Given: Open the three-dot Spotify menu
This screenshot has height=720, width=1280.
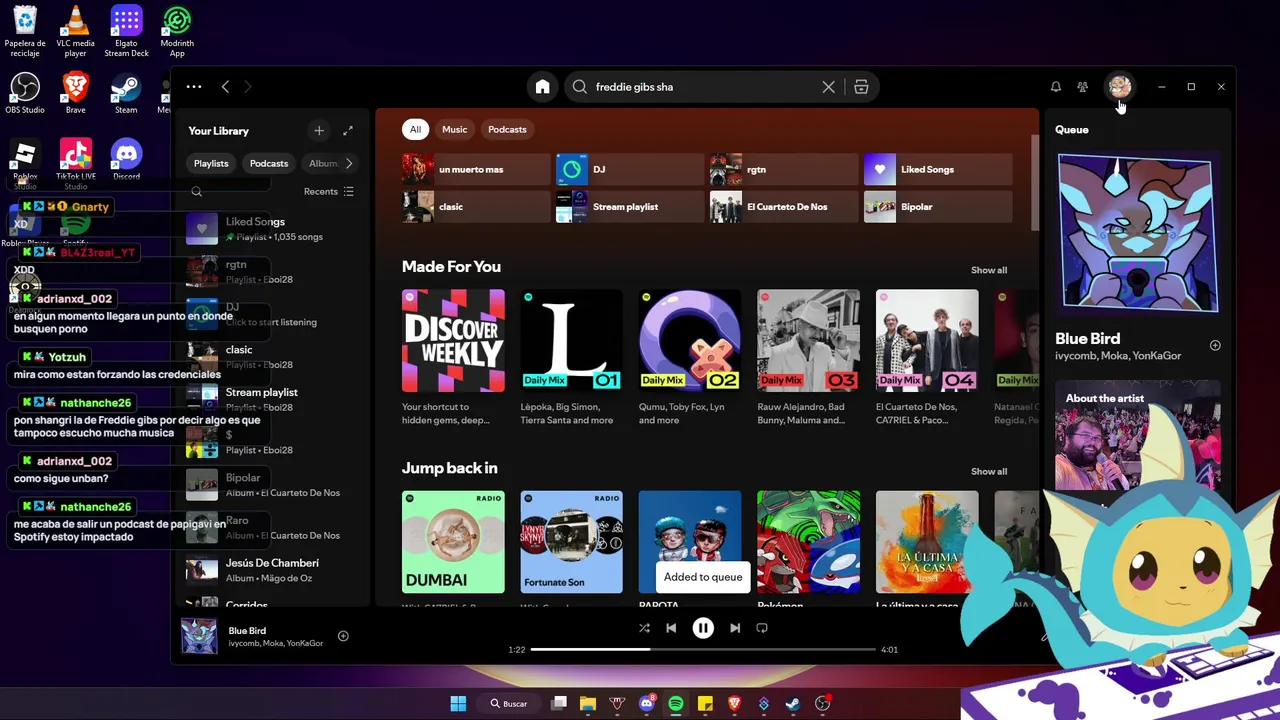Looking at the screenshot, I should click(x=194, y=87).
